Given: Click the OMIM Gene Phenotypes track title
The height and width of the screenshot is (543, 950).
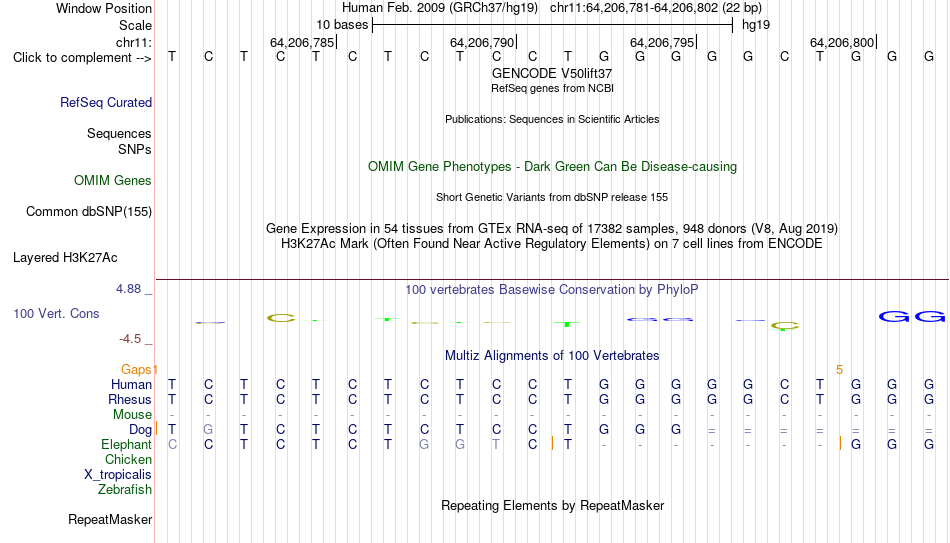Looking at the screenshot, I should coord(552,167).
